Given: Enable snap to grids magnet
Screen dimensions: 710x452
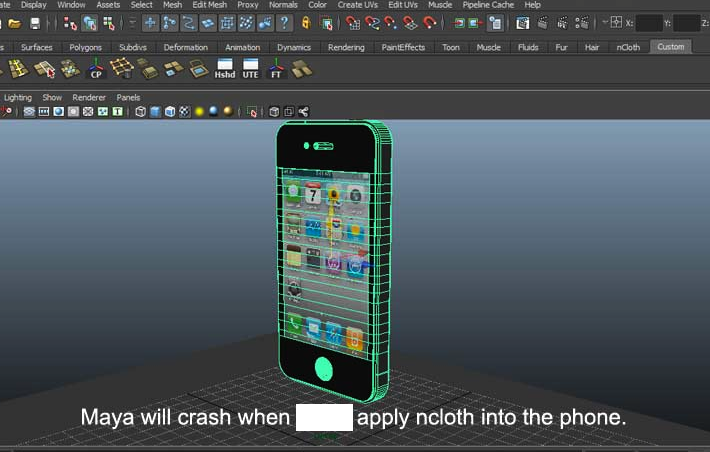Looking at the screenshot, I should click(353, 23).
